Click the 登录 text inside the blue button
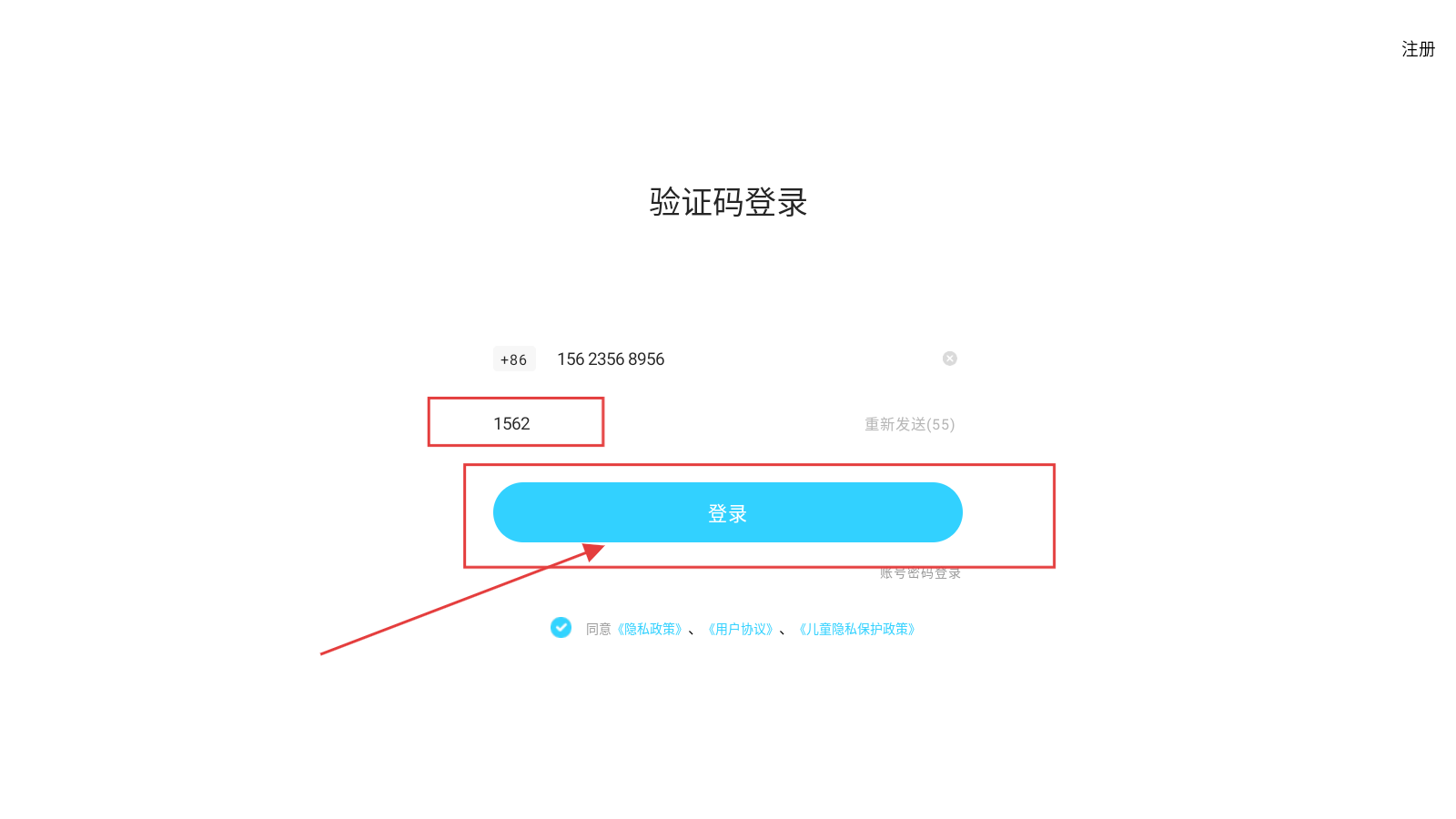 pos(728,514)
